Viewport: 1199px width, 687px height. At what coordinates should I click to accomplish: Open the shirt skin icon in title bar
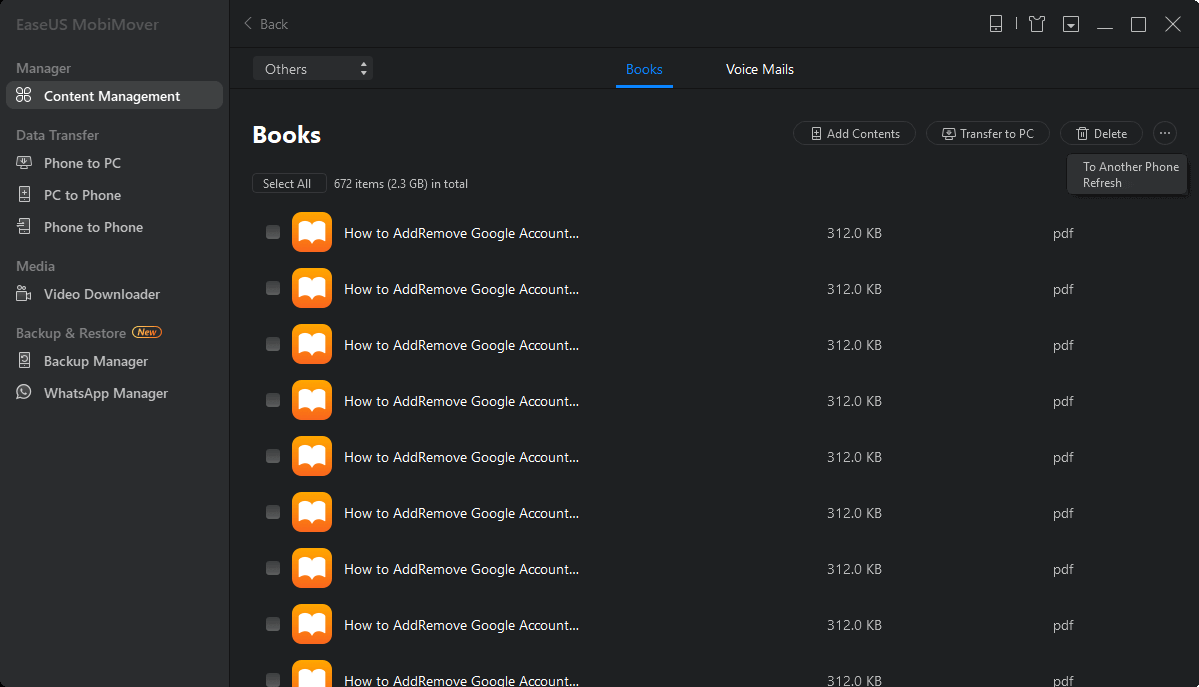coord(1037,24)
